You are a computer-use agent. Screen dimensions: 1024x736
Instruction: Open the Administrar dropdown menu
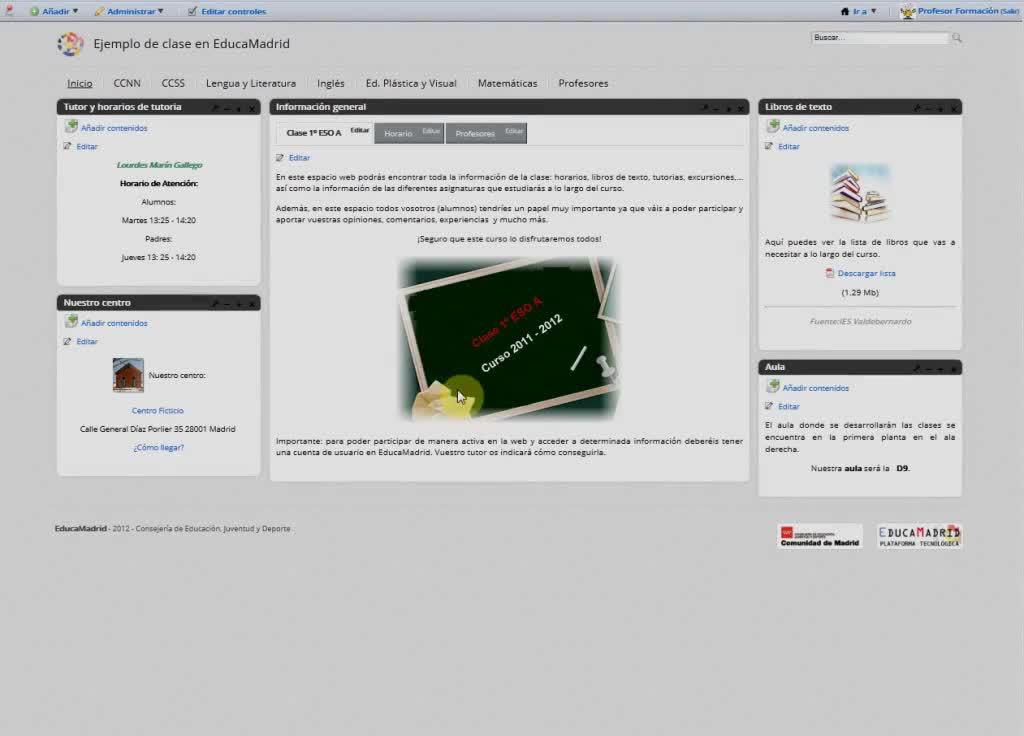click(135, 11)
